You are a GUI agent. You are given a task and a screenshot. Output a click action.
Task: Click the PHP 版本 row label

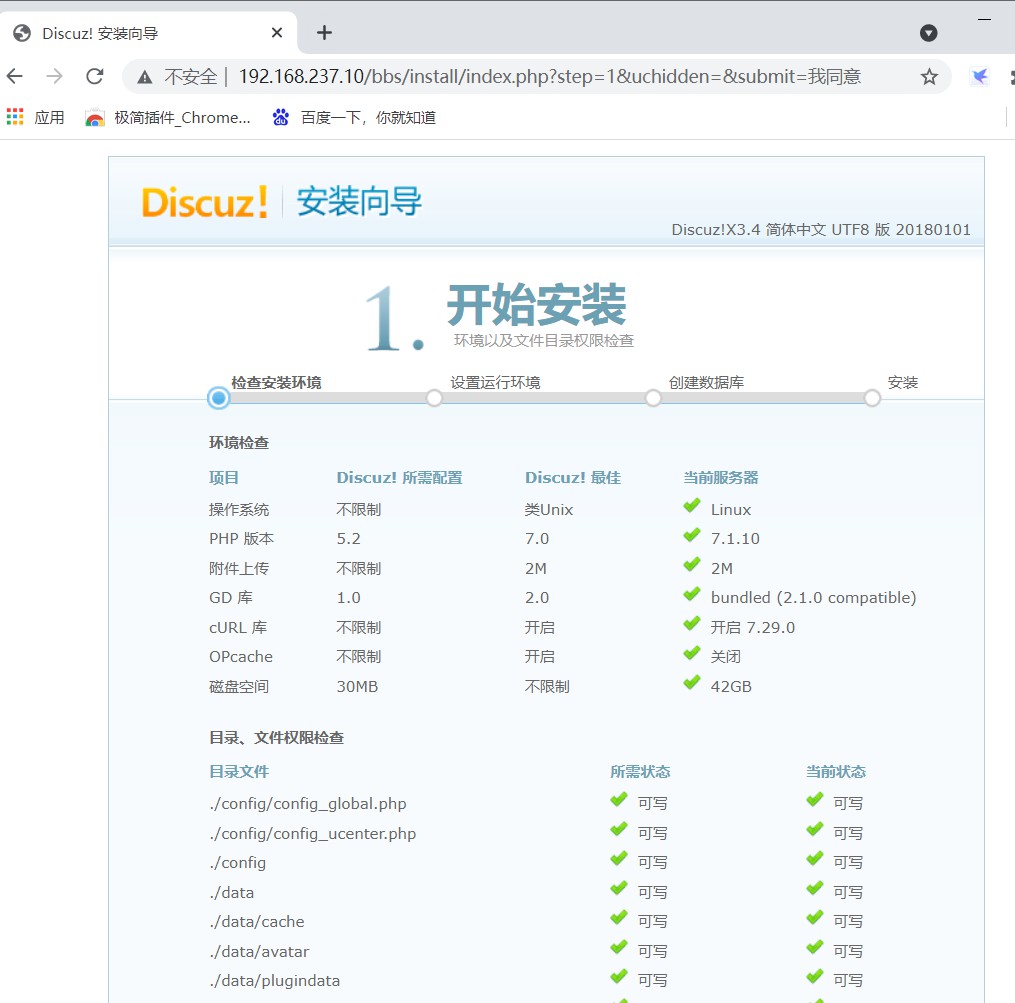click(241, 539)
